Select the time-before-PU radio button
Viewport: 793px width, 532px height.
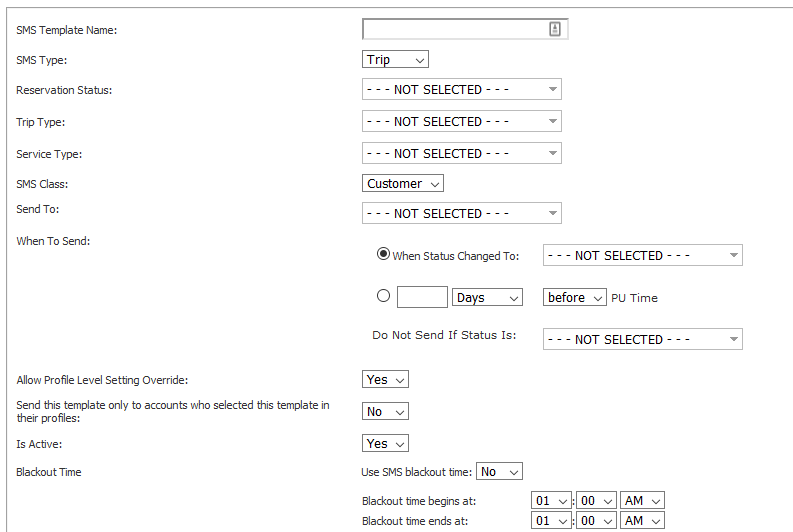383,296
